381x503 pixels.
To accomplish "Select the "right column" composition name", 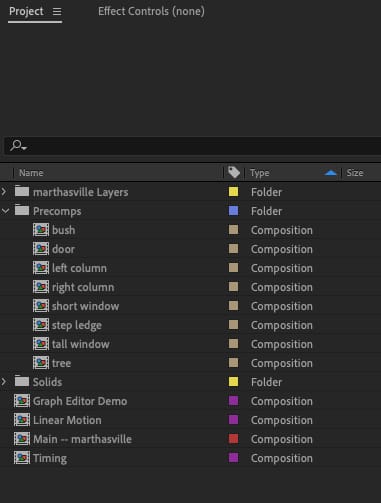I will coord(83,288).
